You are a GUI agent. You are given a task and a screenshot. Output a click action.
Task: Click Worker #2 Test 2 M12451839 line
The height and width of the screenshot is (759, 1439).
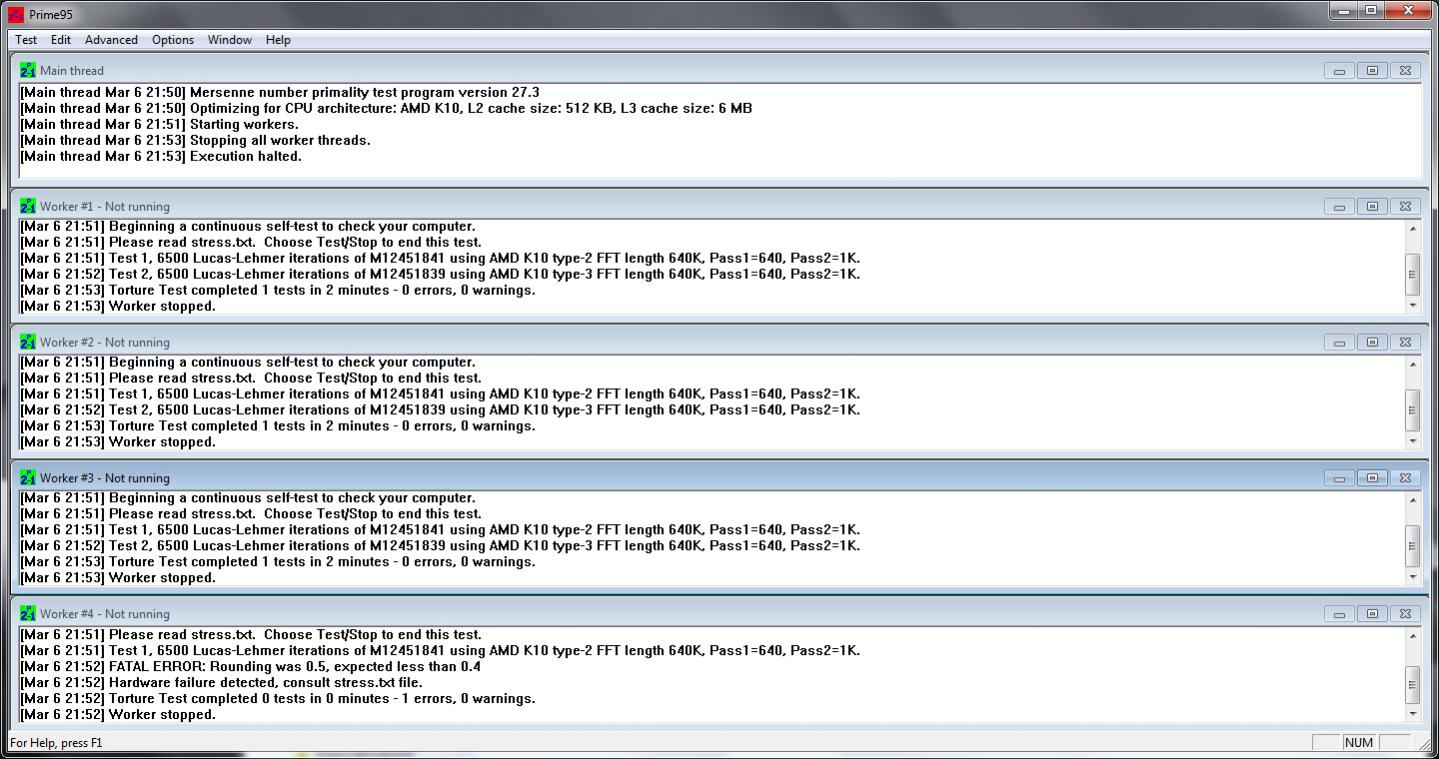[x=440, y=410]
